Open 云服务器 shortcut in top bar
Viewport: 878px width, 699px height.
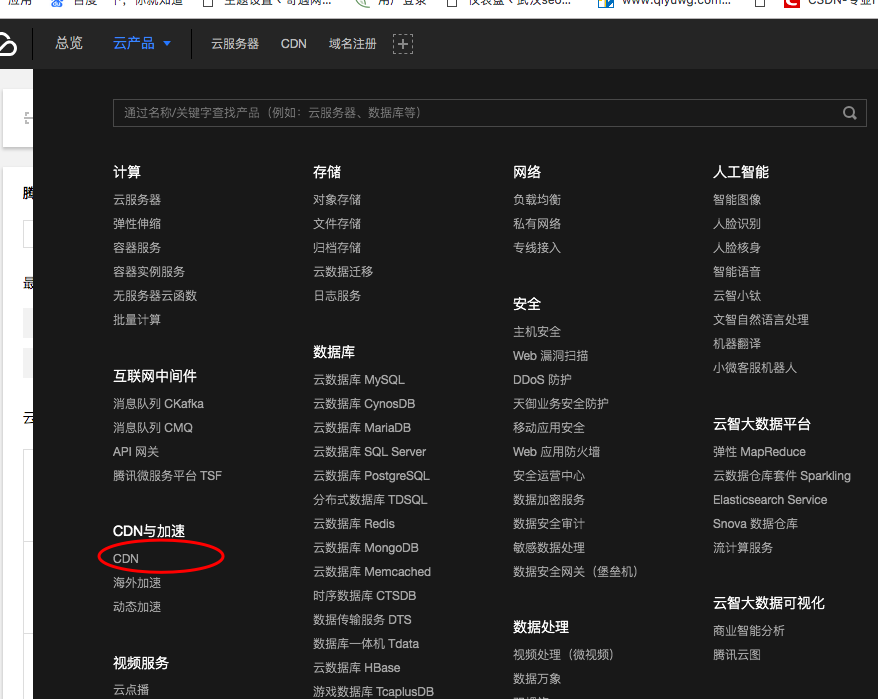[x=235, y=44]
